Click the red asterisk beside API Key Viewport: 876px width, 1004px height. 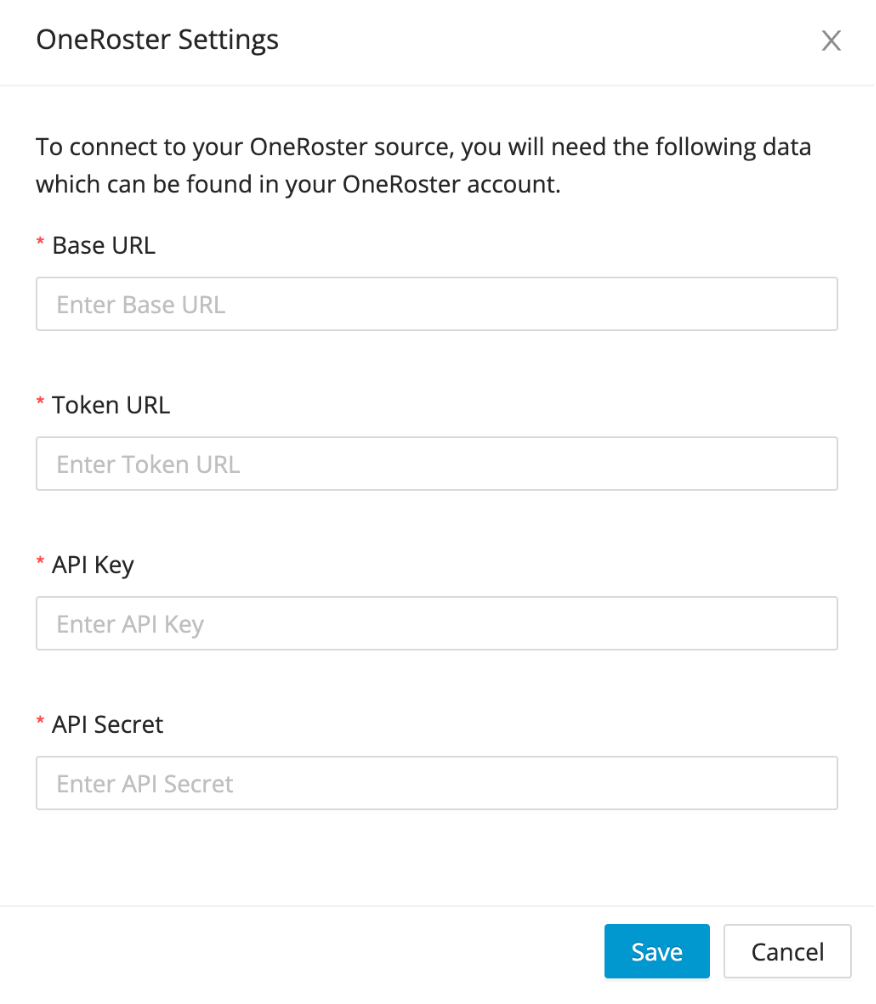[40, 565]
